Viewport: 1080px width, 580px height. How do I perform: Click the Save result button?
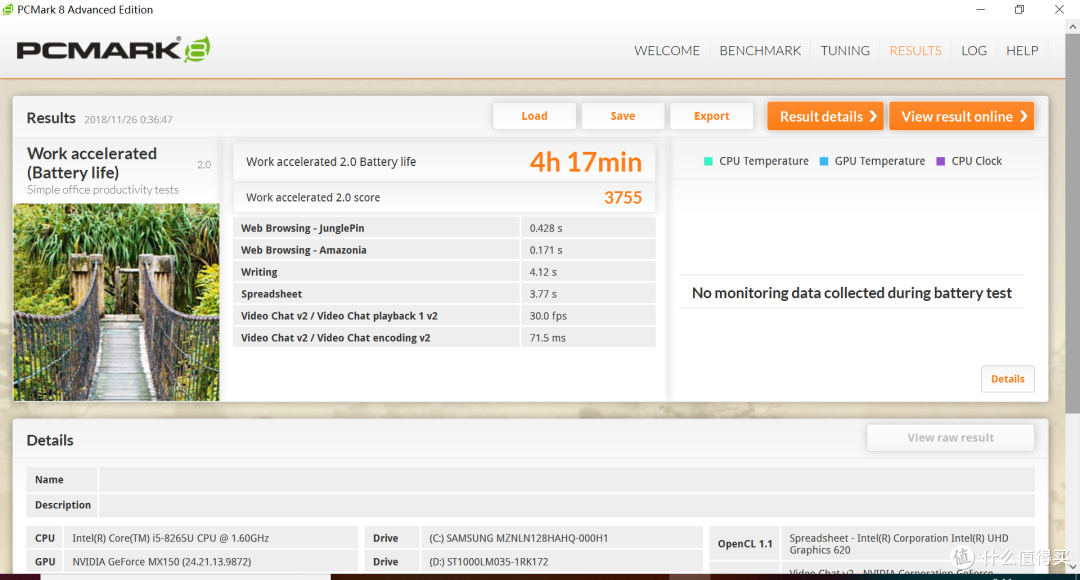pyautogui.click(x=623, y=116)
